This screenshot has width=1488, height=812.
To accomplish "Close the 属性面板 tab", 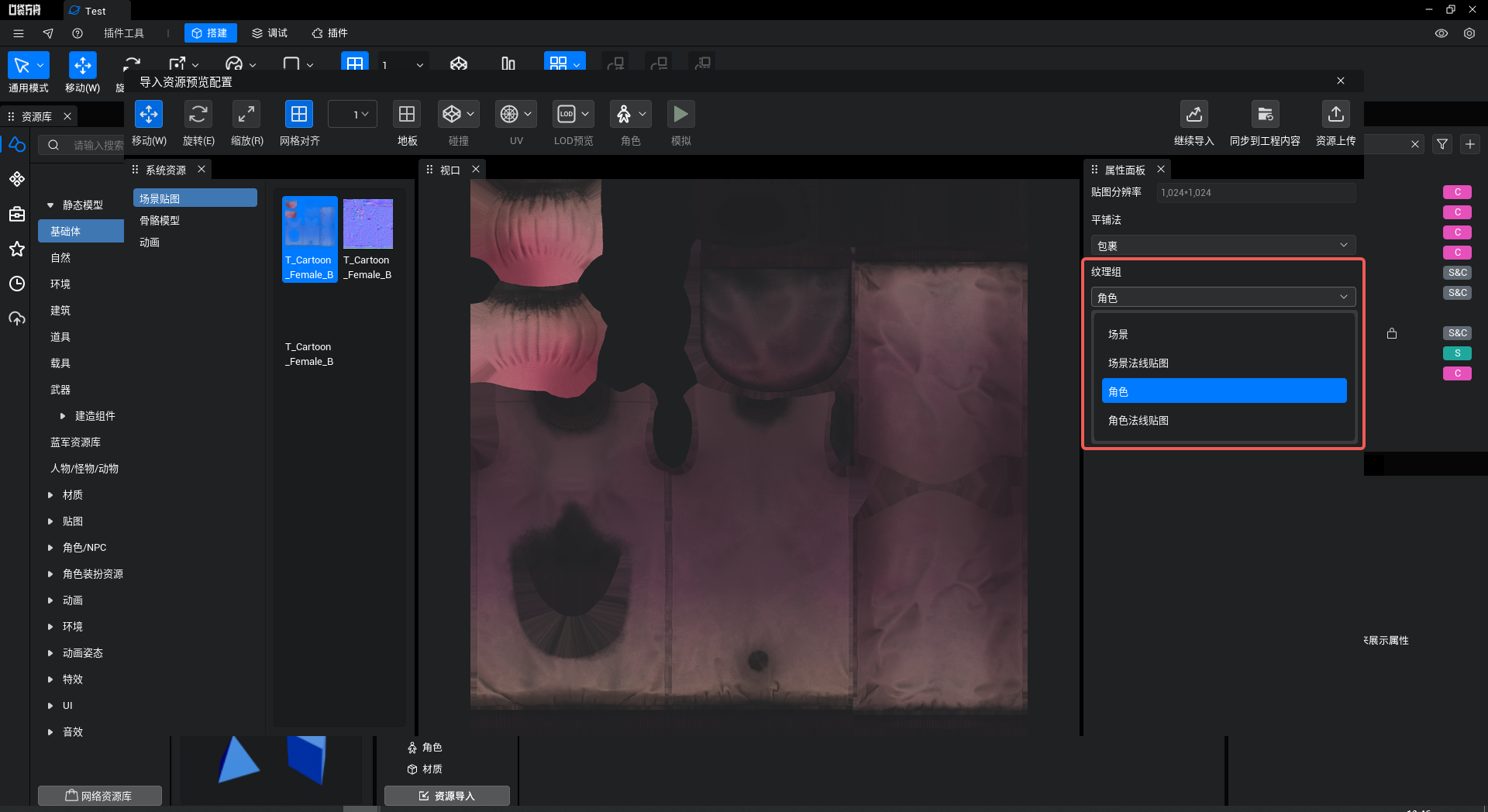I will tap(1160, 169).
